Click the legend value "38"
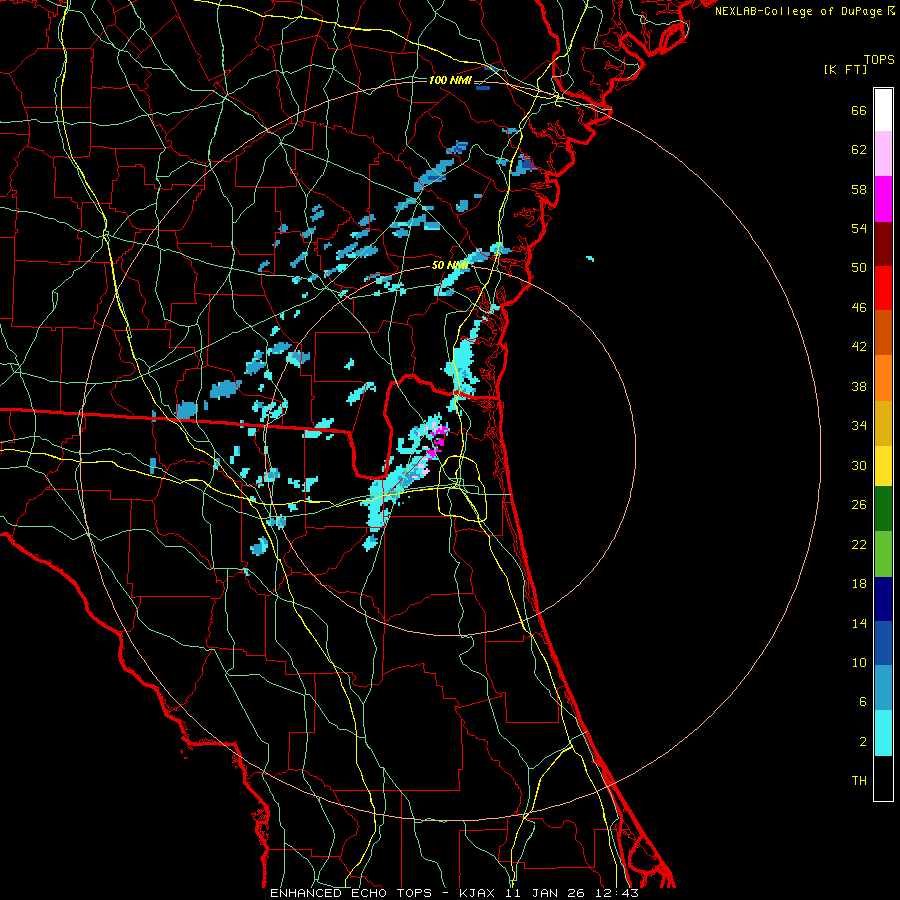Image resolution: width=900 pixels, height=900 pixels. click(859, 387)
